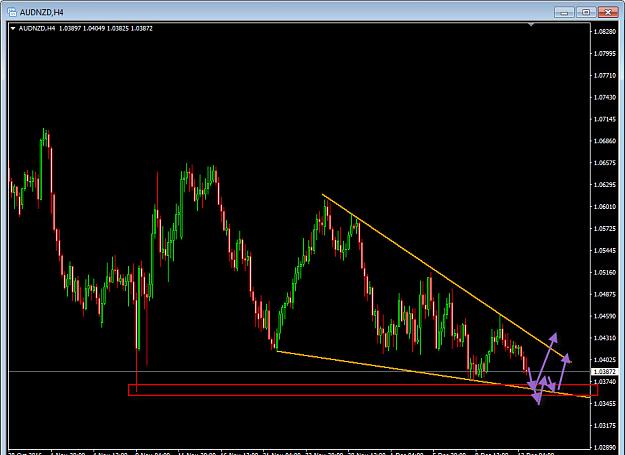Click the 1.04025 price scale label
Image resolution: width=625 pixels, height=455 pixels.
point(605,360)
